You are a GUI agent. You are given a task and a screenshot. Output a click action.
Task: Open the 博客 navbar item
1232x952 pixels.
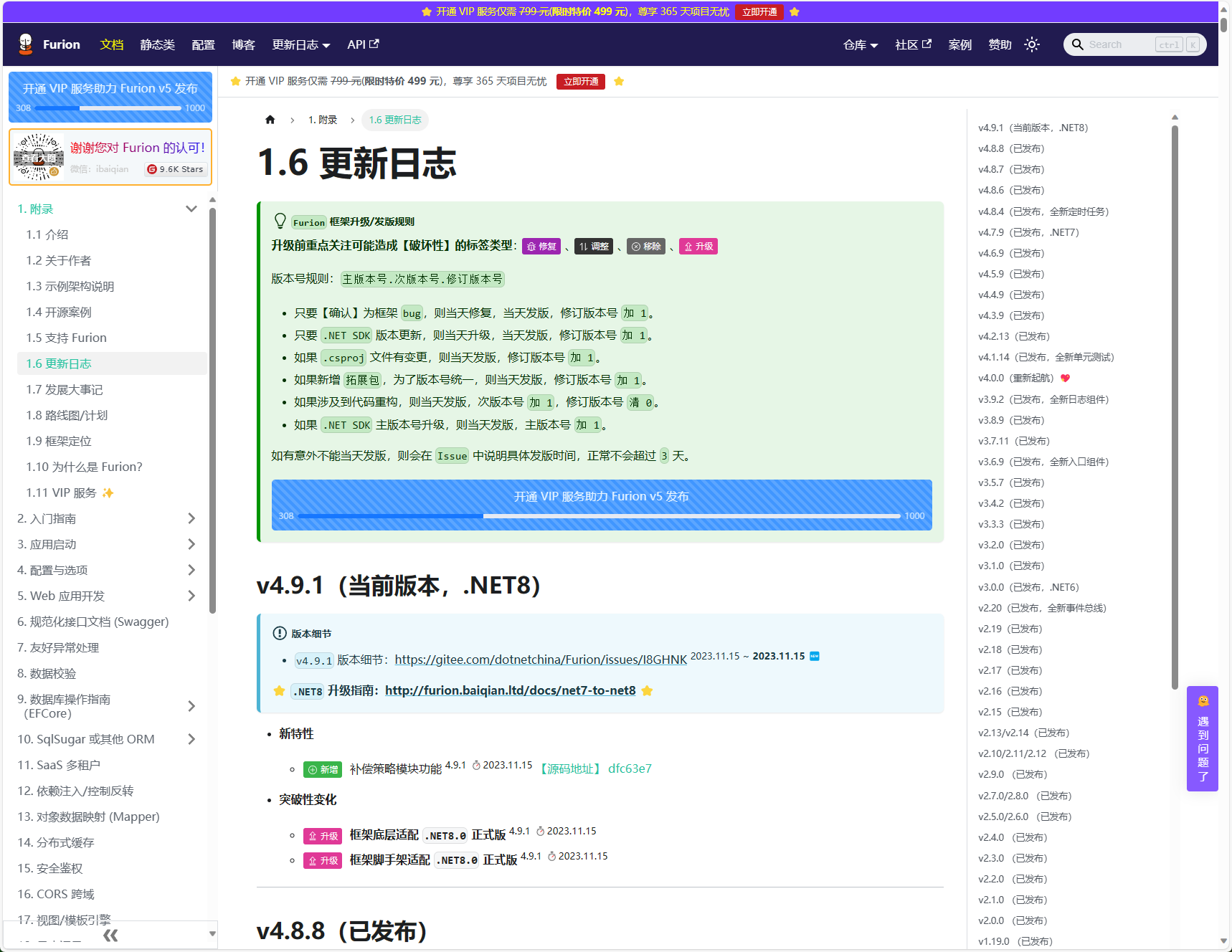(x=244, y=44)
